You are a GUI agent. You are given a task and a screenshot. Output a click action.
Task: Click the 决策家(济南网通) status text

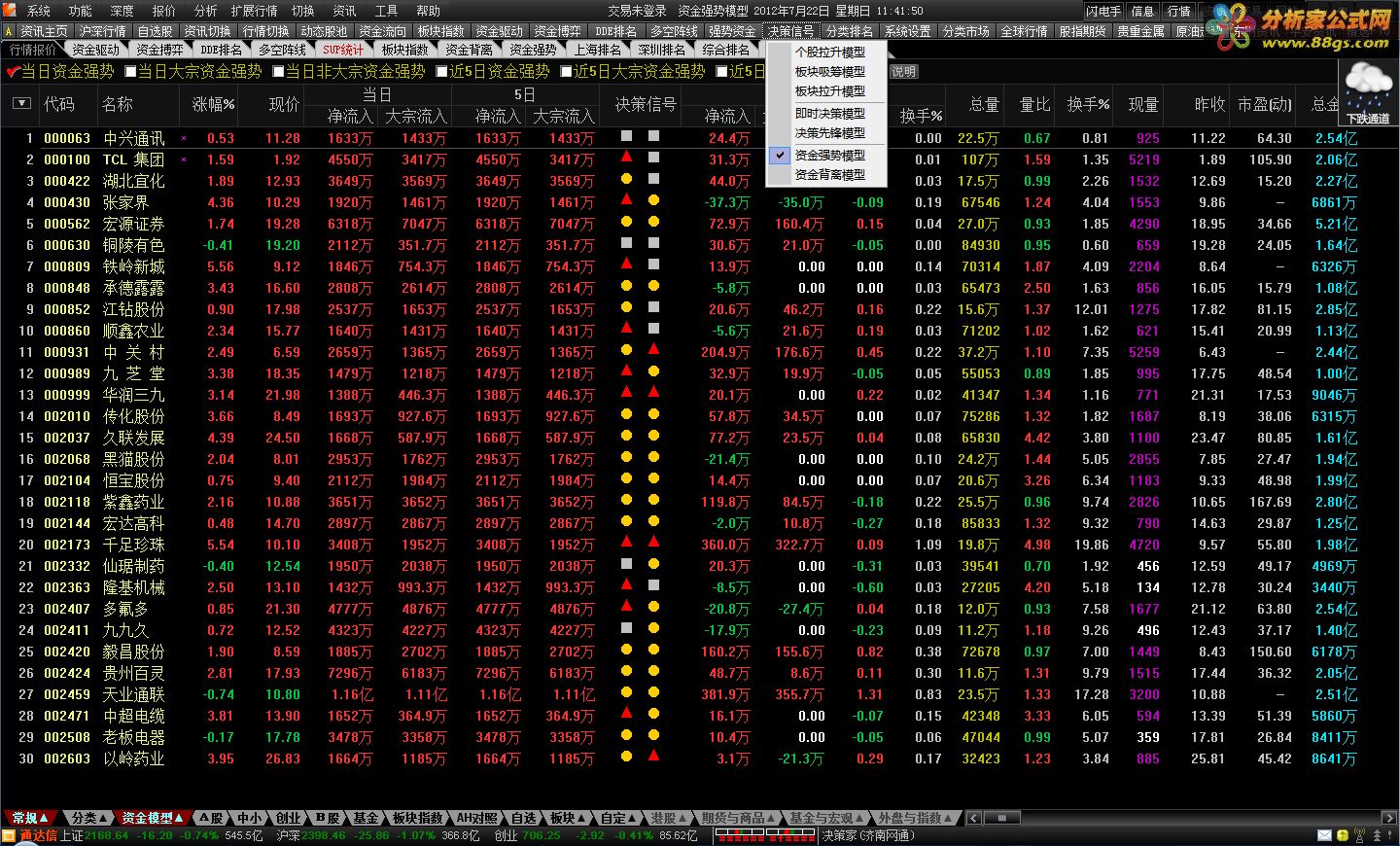tap(869, 835)
